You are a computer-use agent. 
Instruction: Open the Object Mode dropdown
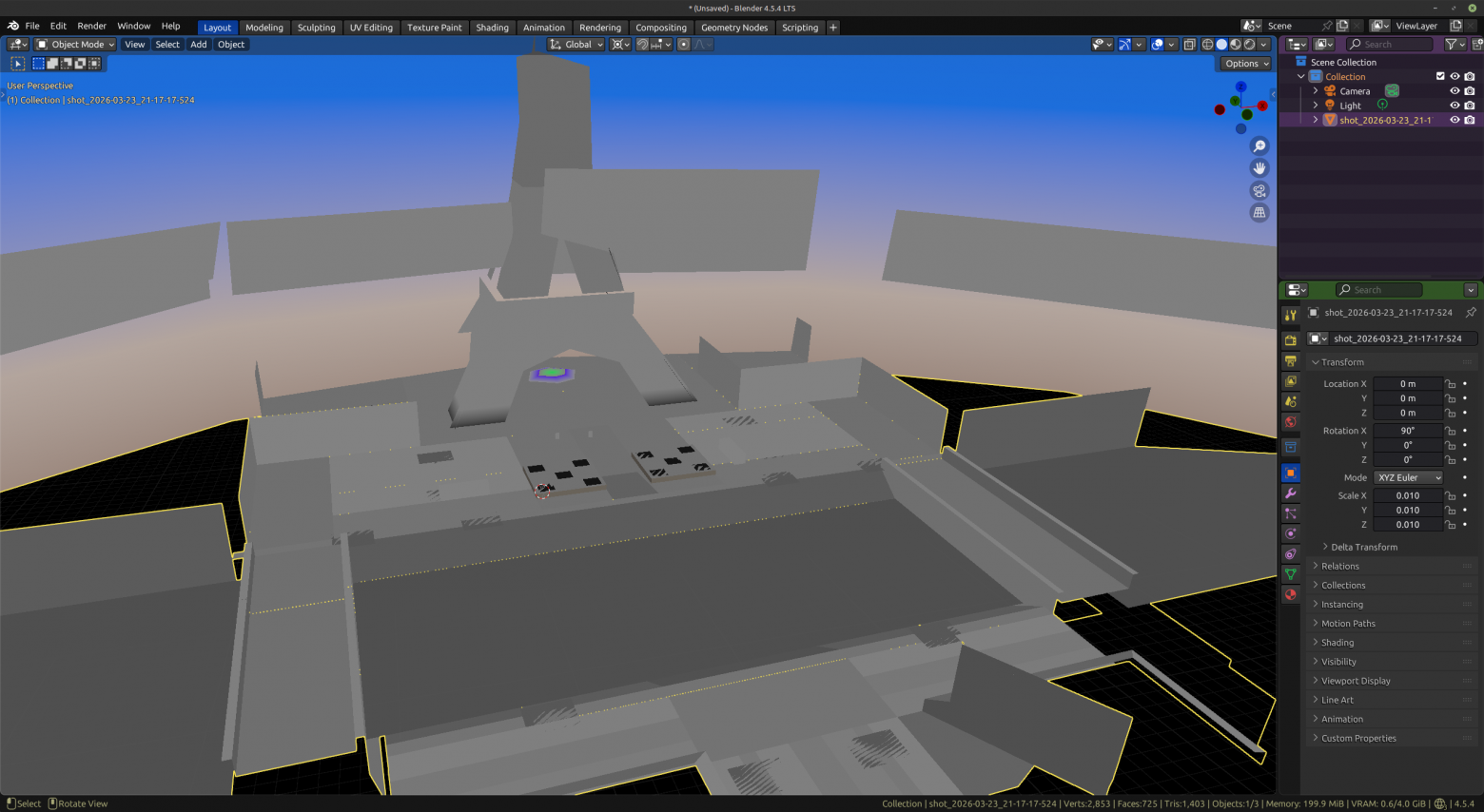tap(75, 45)
